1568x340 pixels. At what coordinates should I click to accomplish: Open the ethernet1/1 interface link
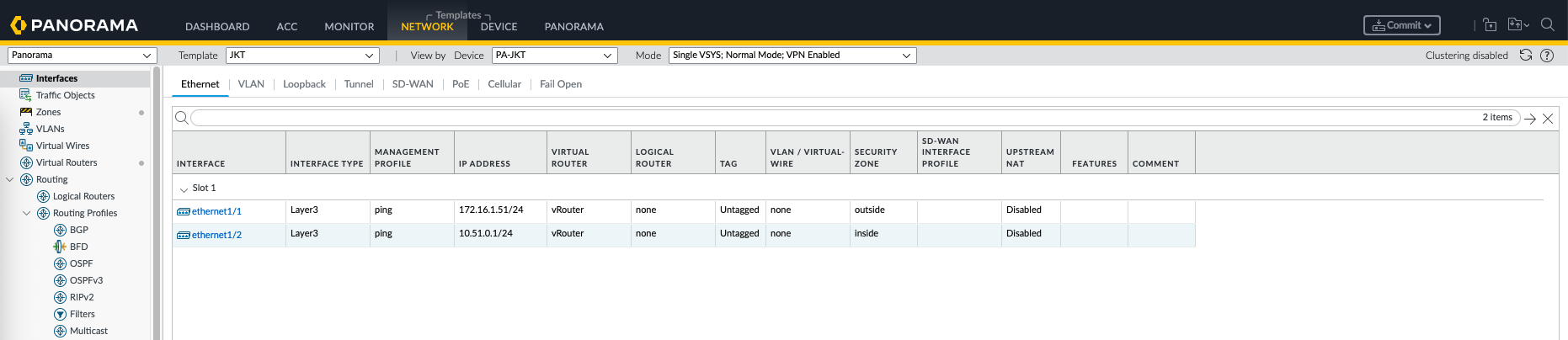(216, 211)
